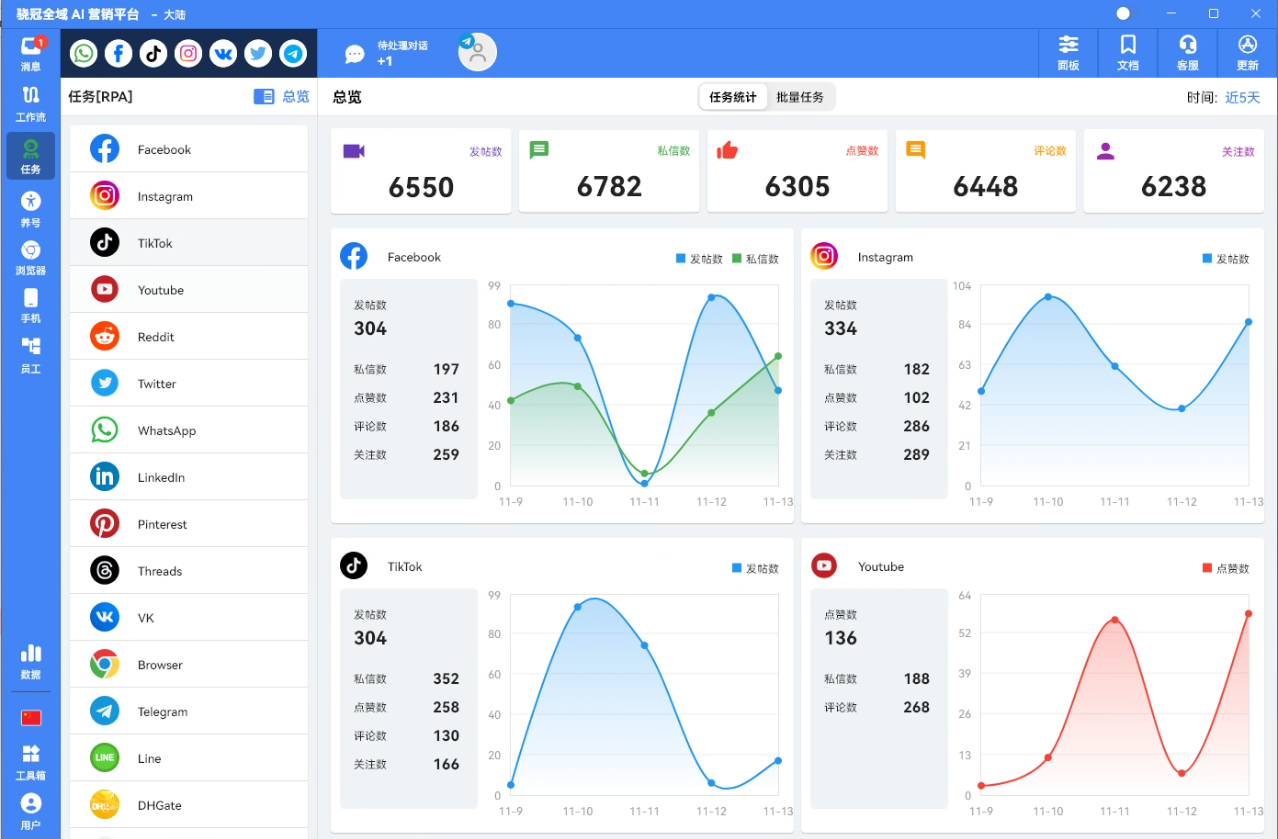This screenshot has height=839, width=1278.
Task: Click the Telegram icon in top bar
Action: tap(293, 53)
